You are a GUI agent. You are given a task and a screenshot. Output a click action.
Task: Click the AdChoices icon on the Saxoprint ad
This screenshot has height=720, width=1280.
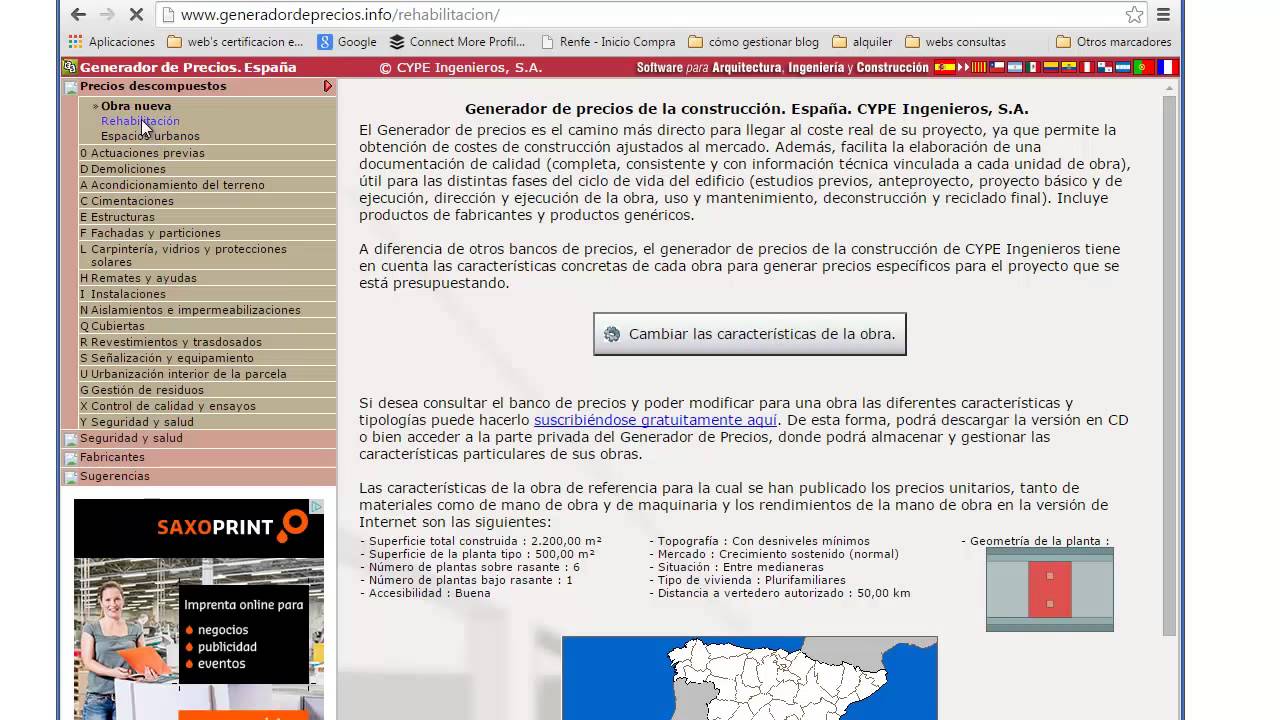tap(317, 507)
